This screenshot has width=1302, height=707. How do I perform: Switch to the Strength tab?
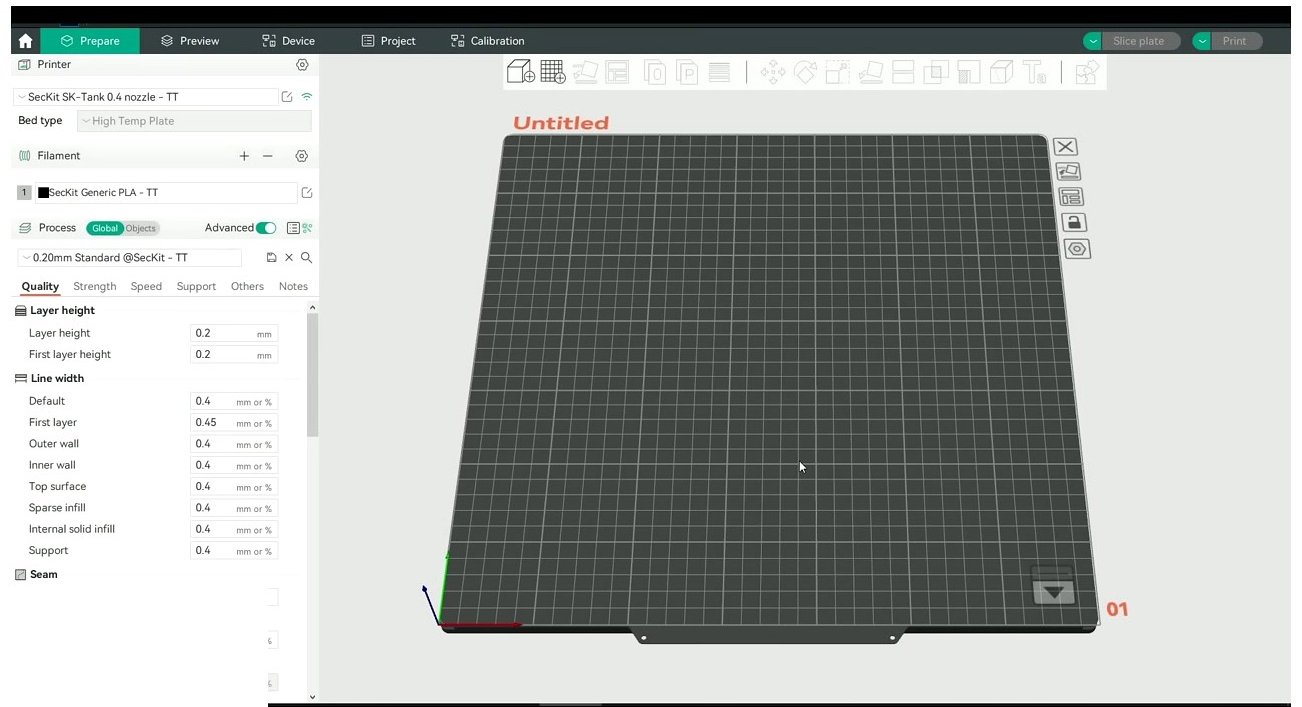95,286
